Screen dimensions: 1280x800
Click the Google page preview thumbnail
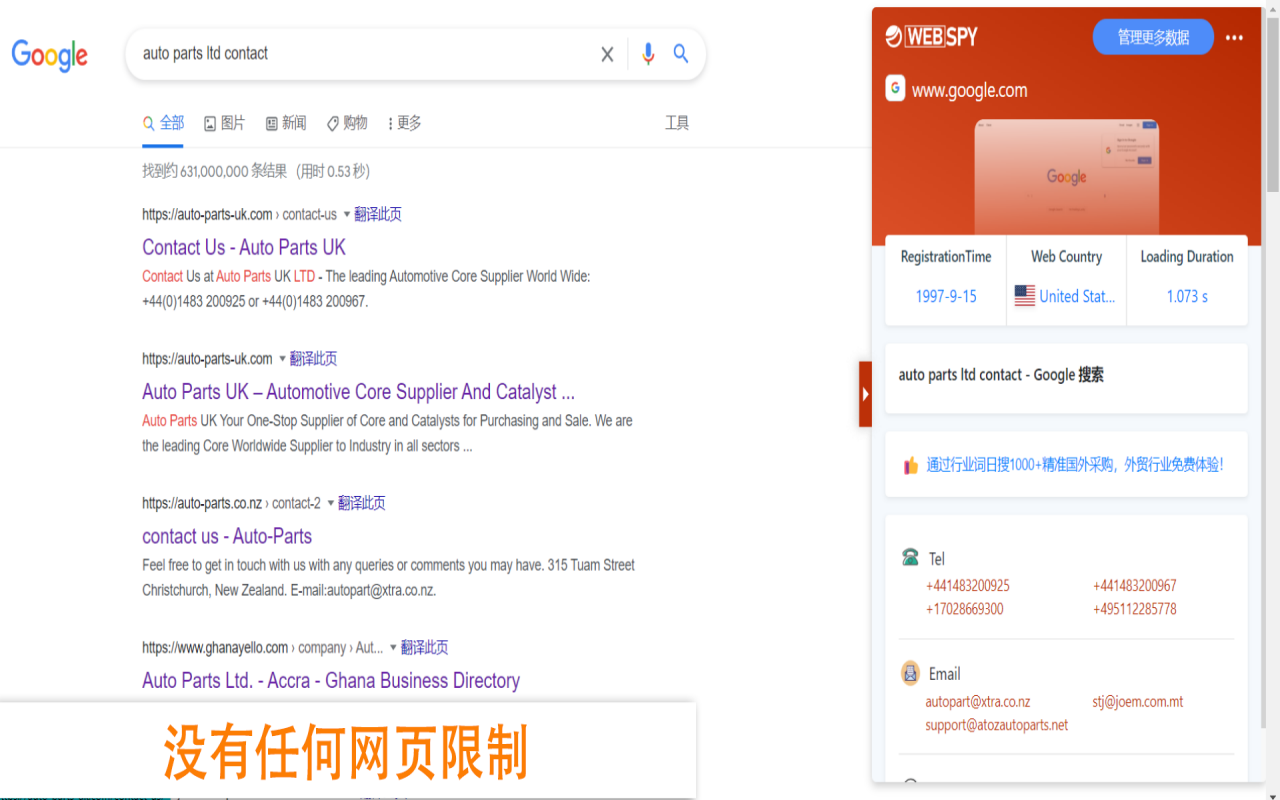tap(1066, 177)
